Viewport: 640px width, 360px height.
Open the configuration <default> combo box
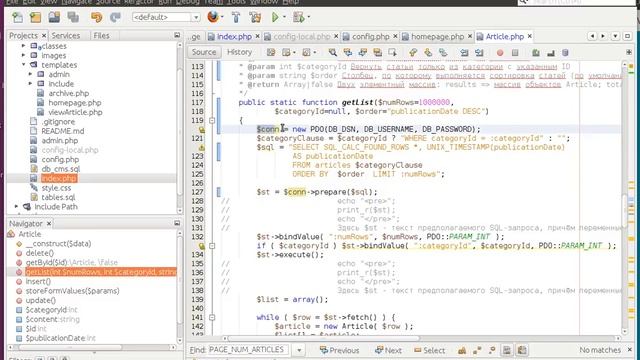166,17
